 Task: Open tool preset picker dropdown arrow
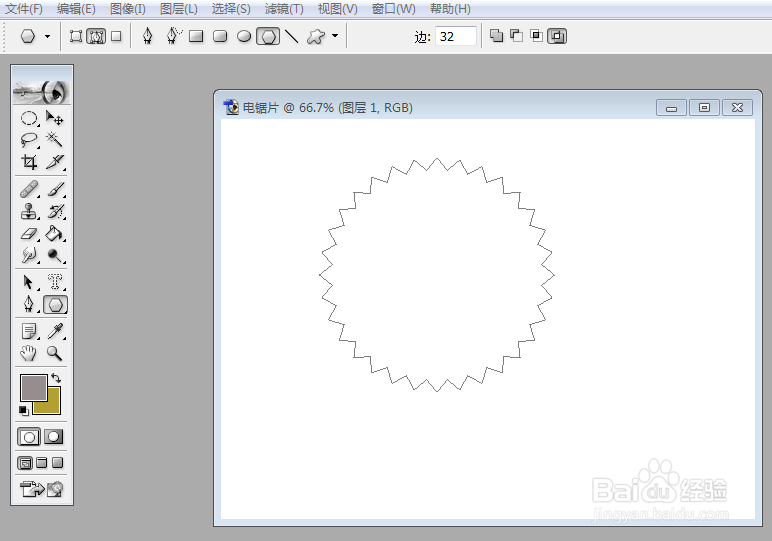pos(47,36)
